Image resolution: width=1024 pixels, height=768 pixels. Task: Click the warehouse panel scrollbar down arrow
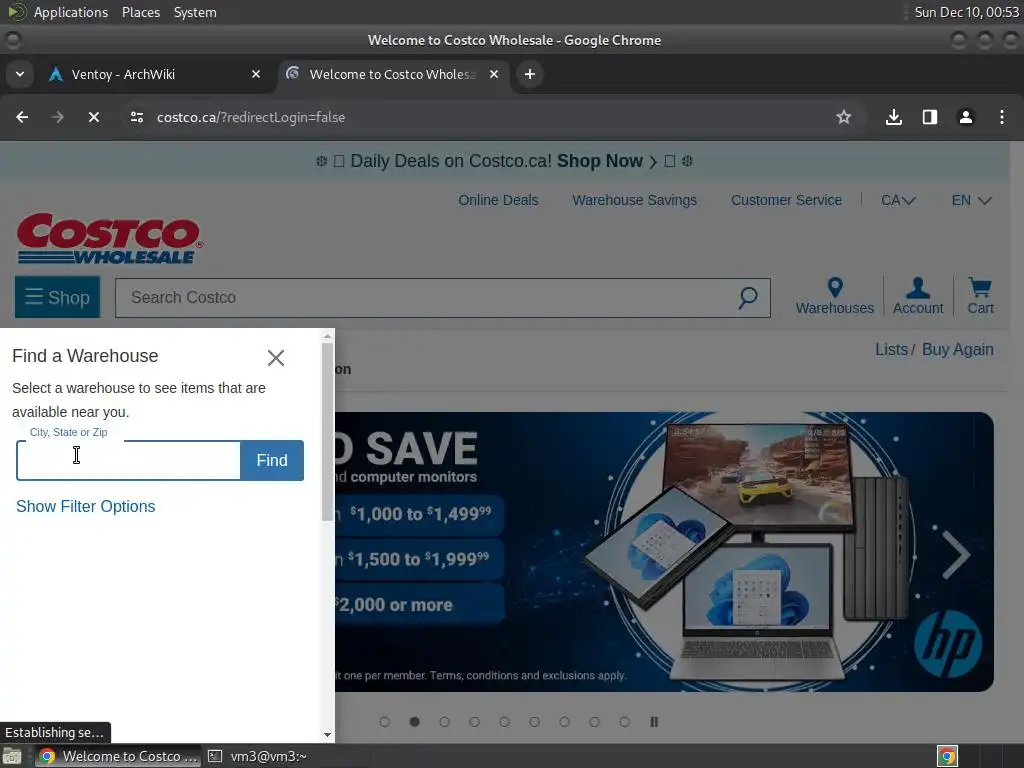tap(328, 735)
